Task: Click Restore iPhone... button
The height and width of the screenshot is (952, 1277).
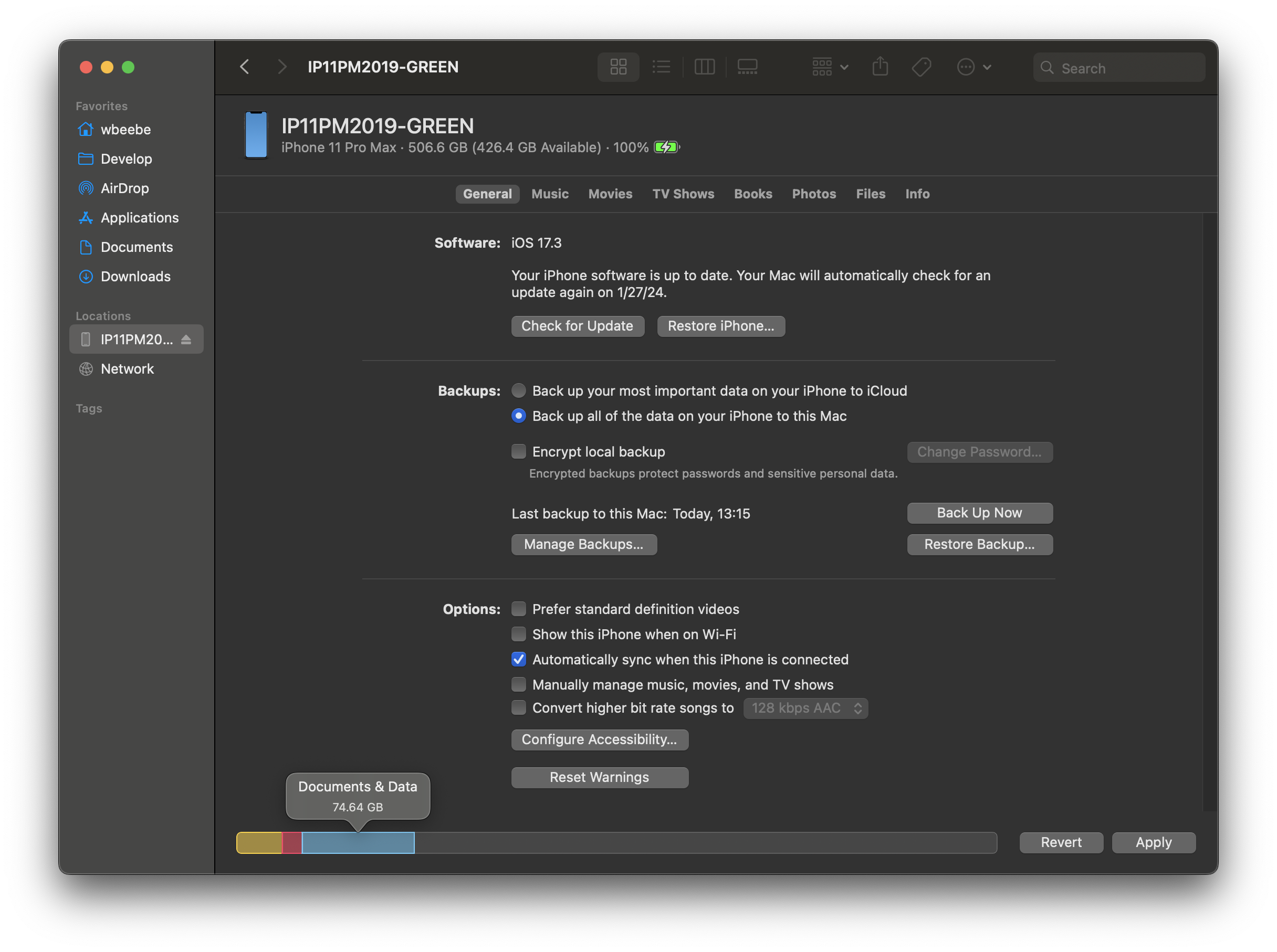Action: [720, 325]
